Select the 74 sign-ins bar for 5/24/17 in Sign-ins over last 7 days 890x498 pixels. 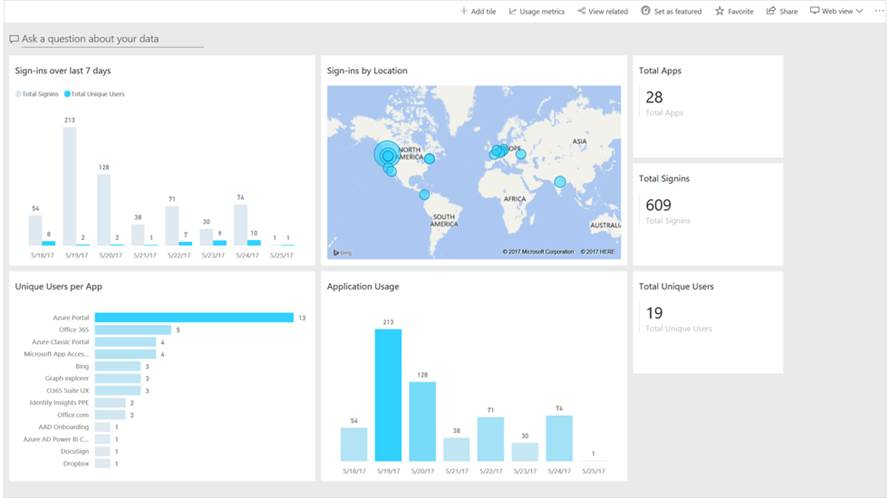click(x=241, y=225)
